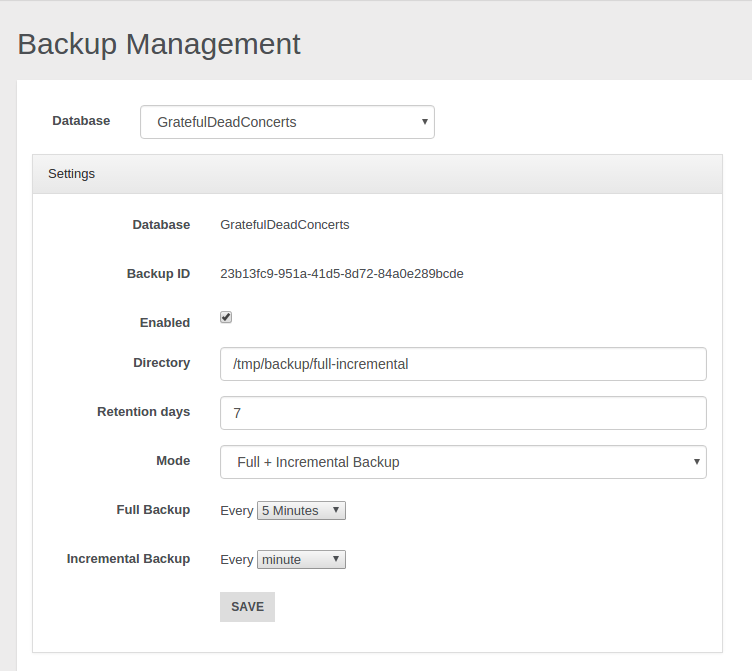Screen dimensions: 752x671
Task: Open the top Database selector dropdown
Action: click(x=287, y=122)
